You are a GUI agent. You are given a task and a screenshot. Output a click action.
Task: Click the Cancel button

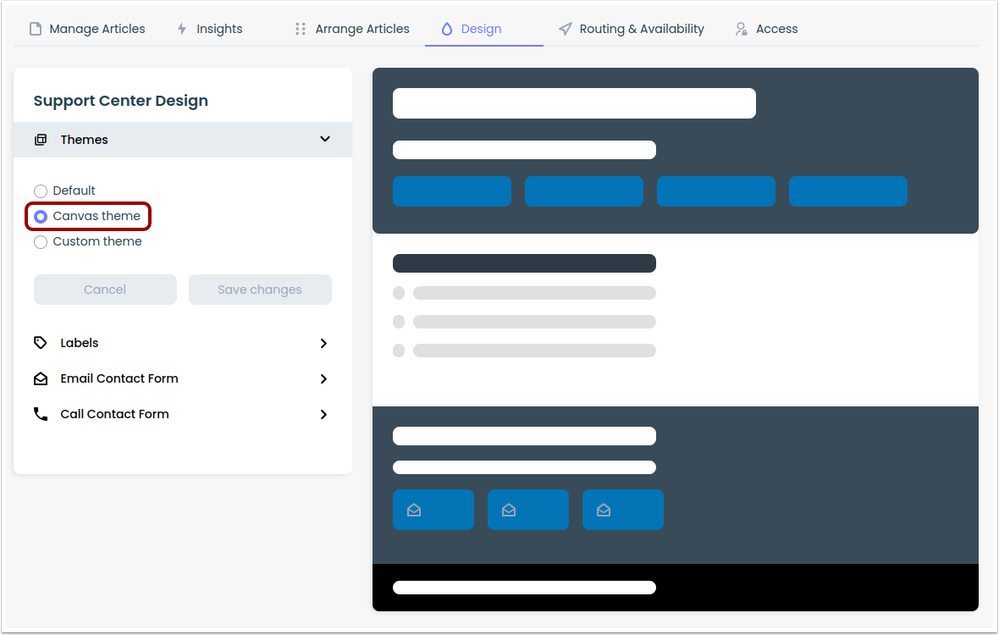[105, 289]
